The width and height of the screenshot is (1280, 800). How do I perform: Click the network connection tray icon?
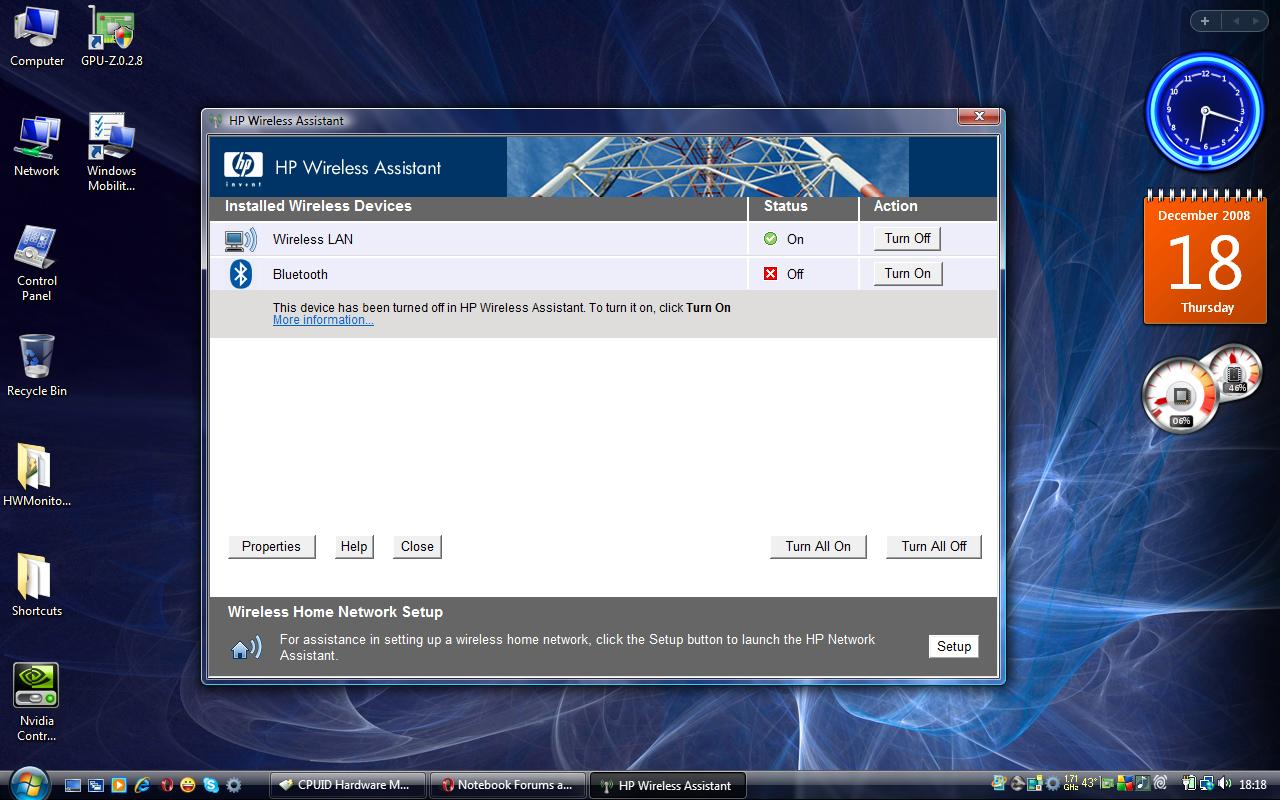[x=1207, y=783]
